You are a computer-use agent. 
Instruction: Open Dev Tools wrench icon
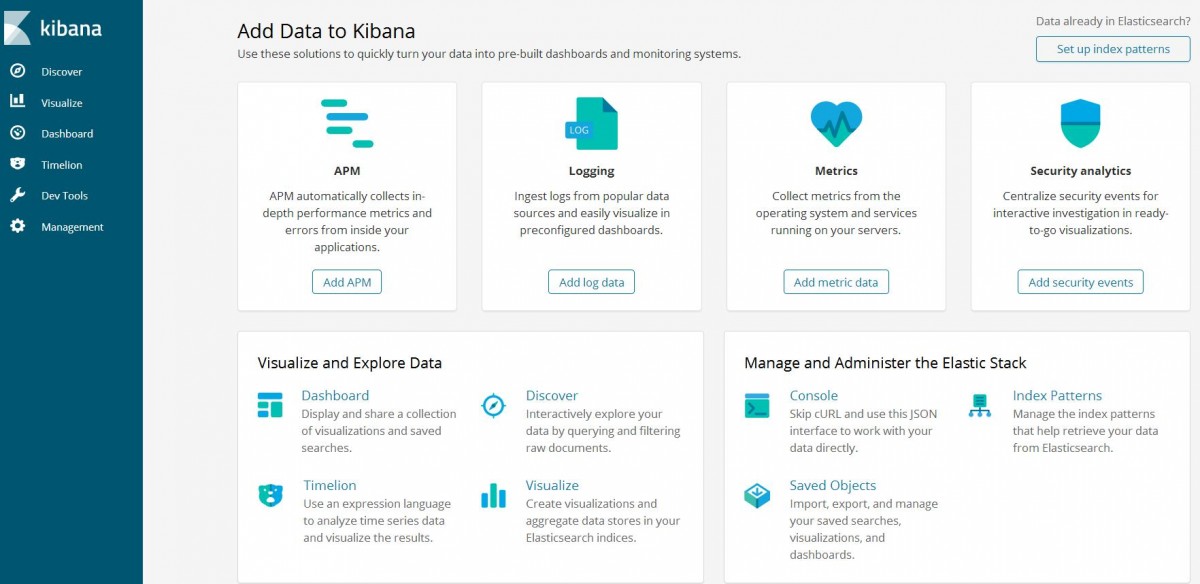click(x=17, y=195)
